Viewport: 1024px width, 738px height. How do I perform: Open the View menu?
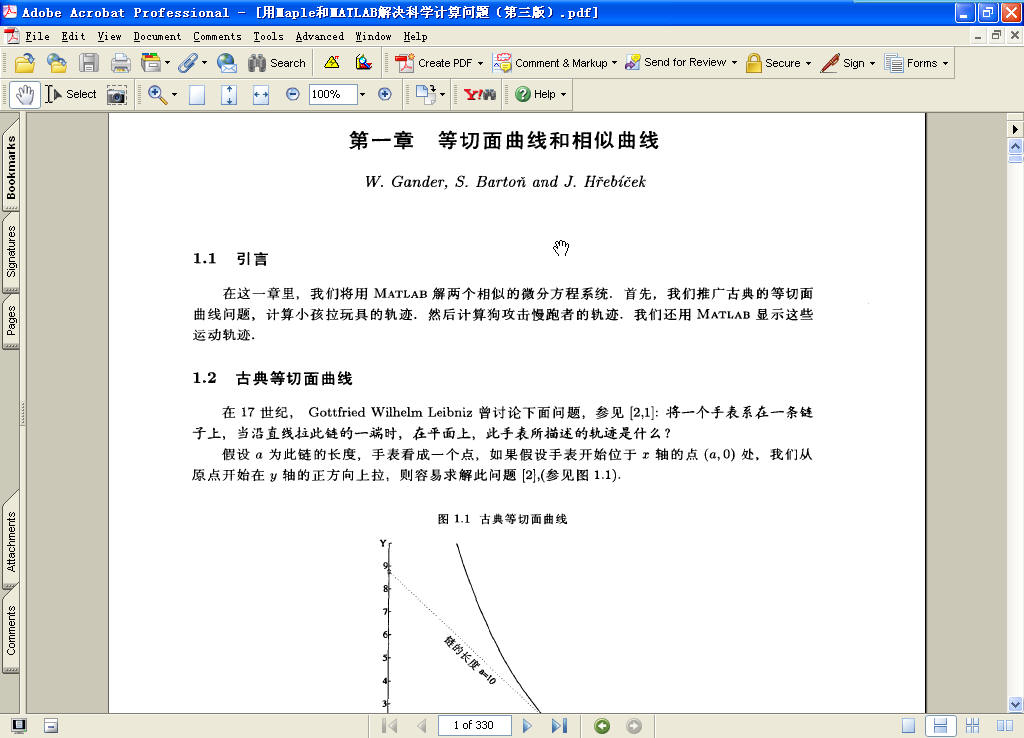tap(109, 37)
